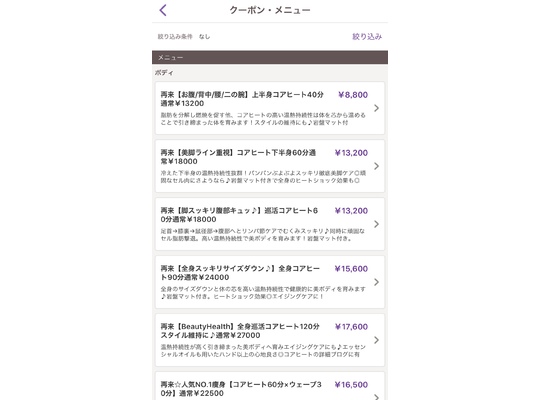Click the ¥16,500 price

(x=351, y=384)
